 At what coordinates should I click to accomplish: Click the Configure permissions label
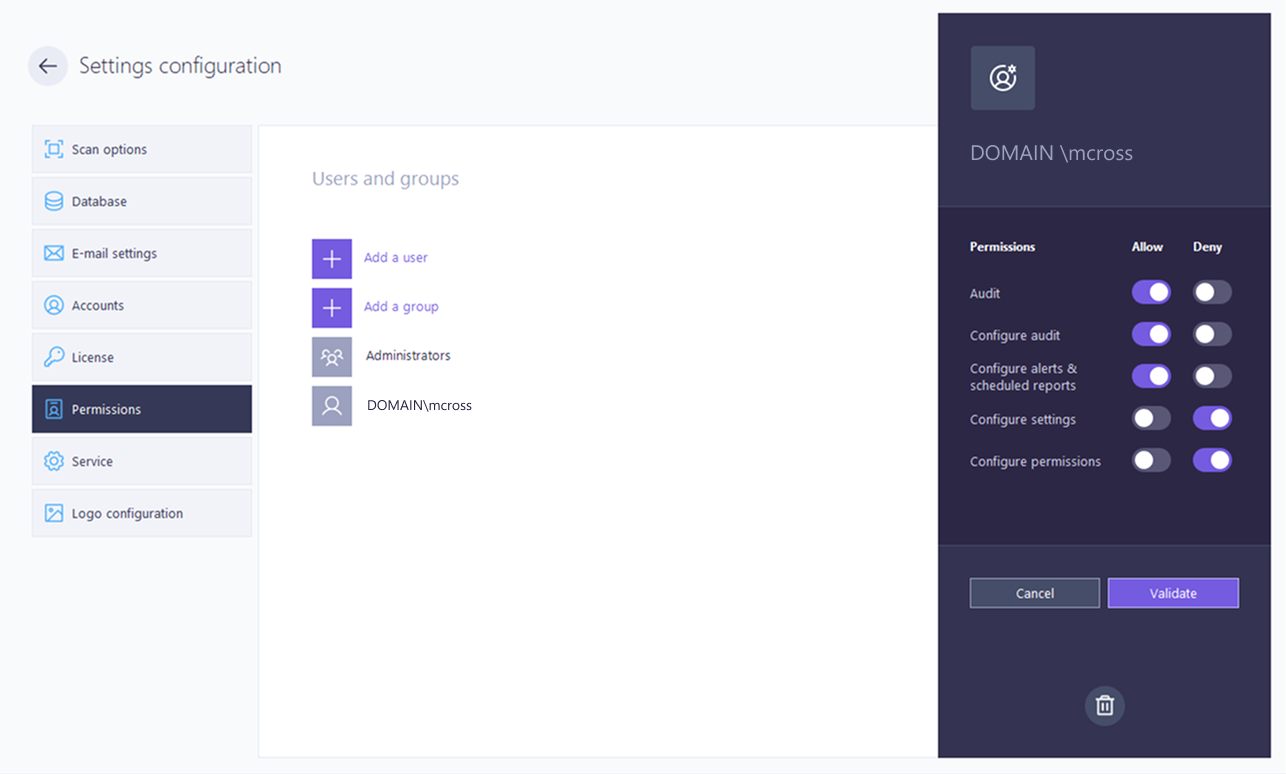tap(1035, 462)
